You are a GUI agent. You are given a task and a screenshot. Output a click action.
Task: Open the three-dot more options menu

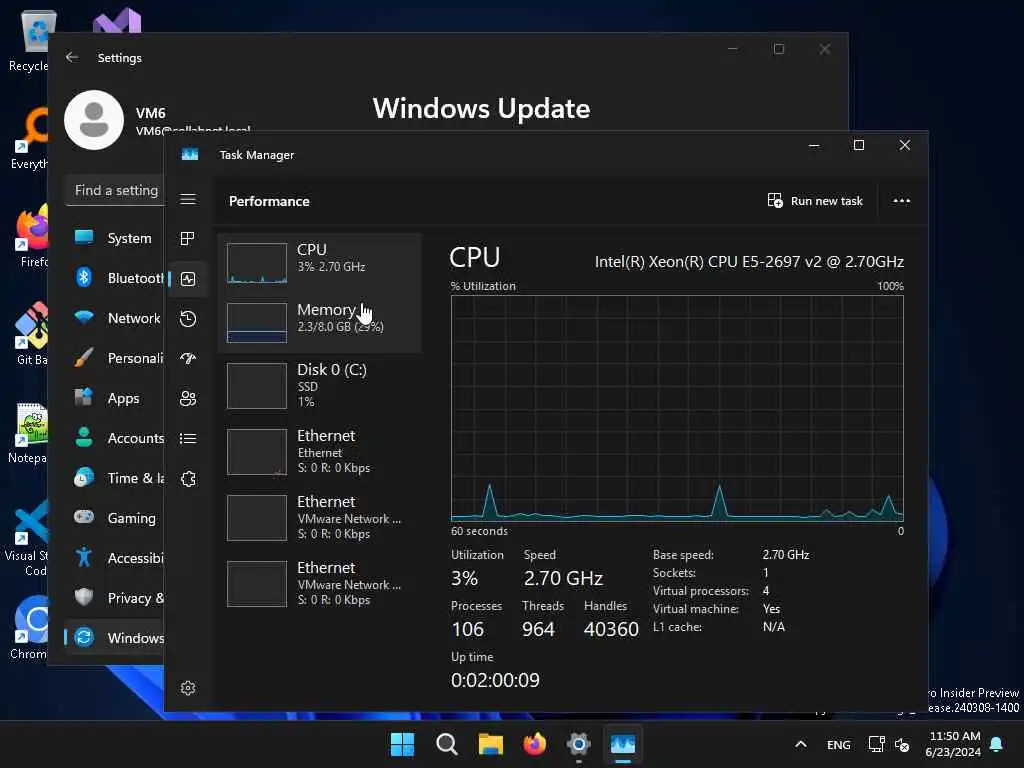[901, 200]
